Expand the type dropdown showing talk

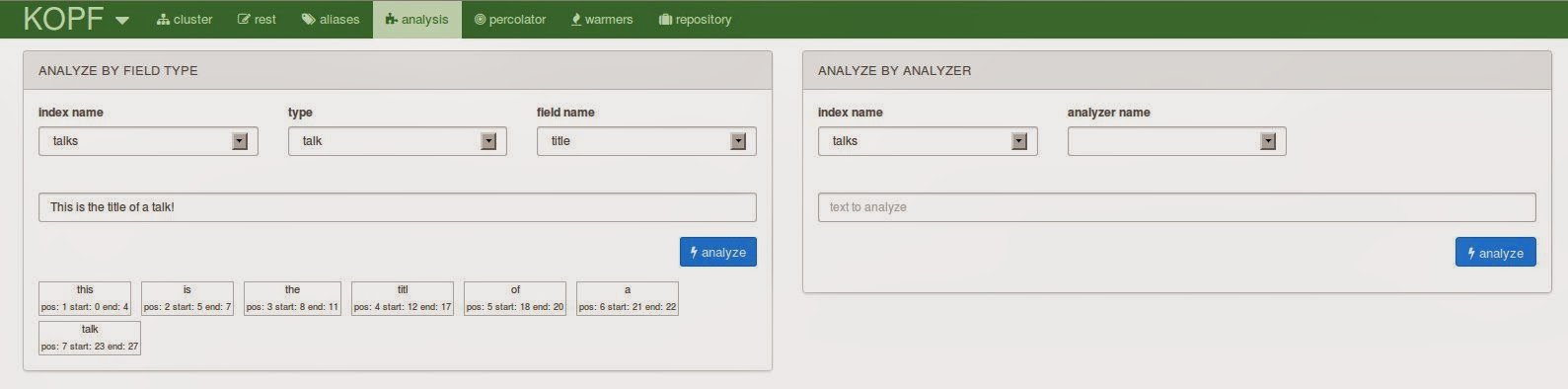[x=398, y=141]
